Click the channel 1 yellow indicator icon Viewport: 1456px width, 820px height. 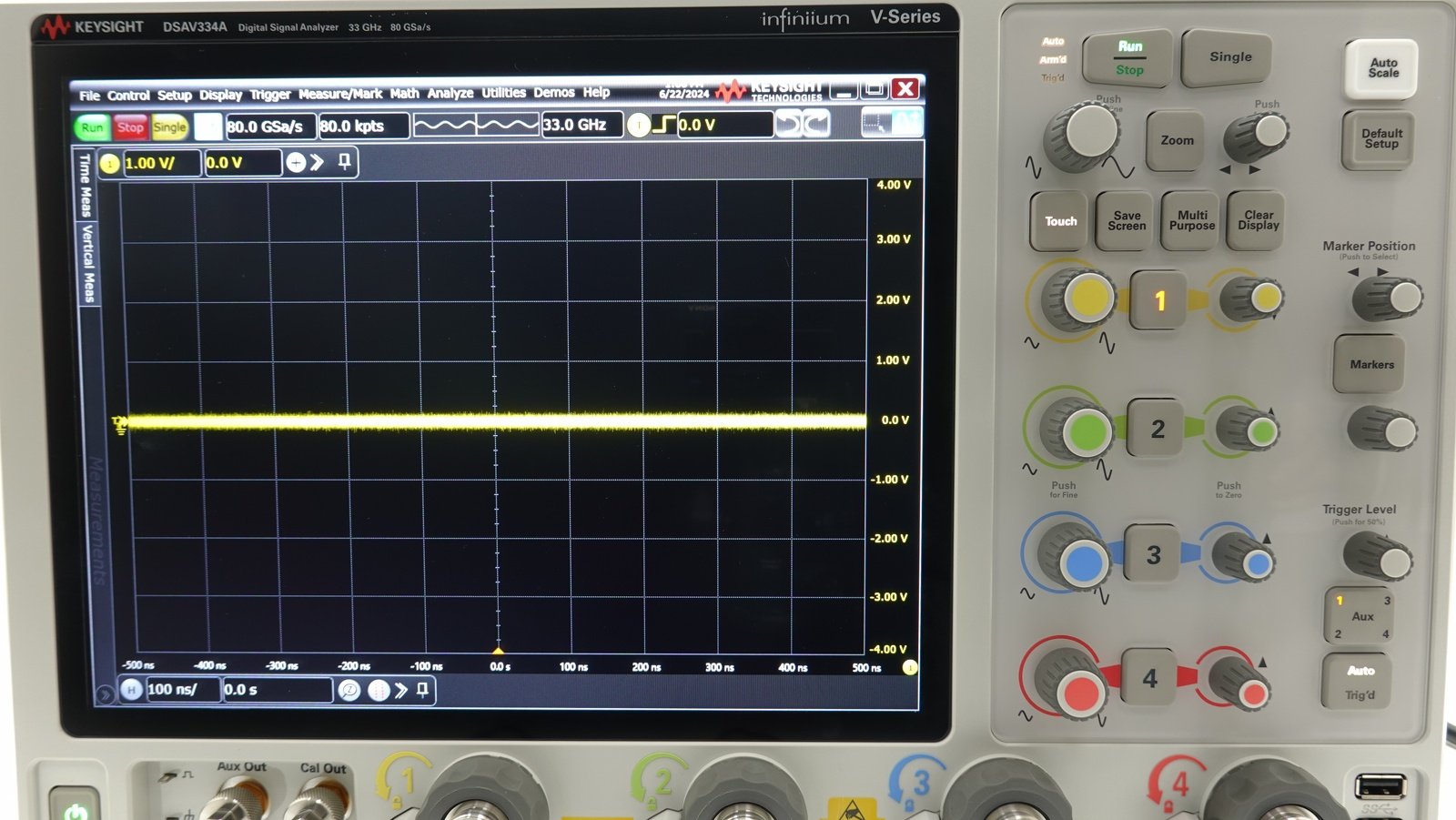[x=109, y=164]
